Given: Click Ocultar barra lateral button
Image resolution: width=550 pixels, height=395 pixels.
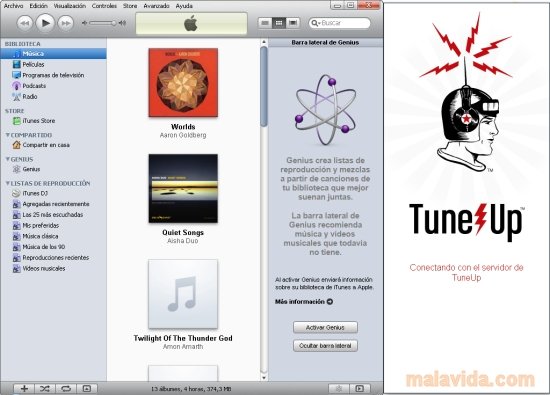Looking at the screenshot, I should pyautogui.click(x=325, y=346).
